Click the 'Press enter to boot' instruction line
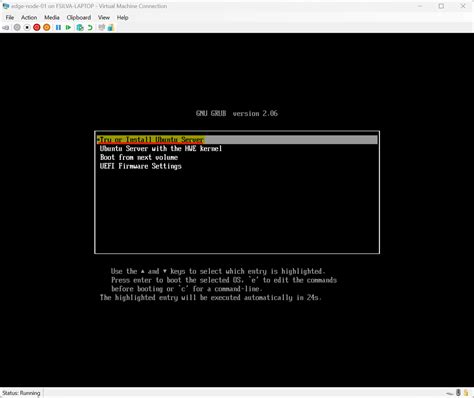This screenshot has width=474, height=398. click(x=224, y=280)
